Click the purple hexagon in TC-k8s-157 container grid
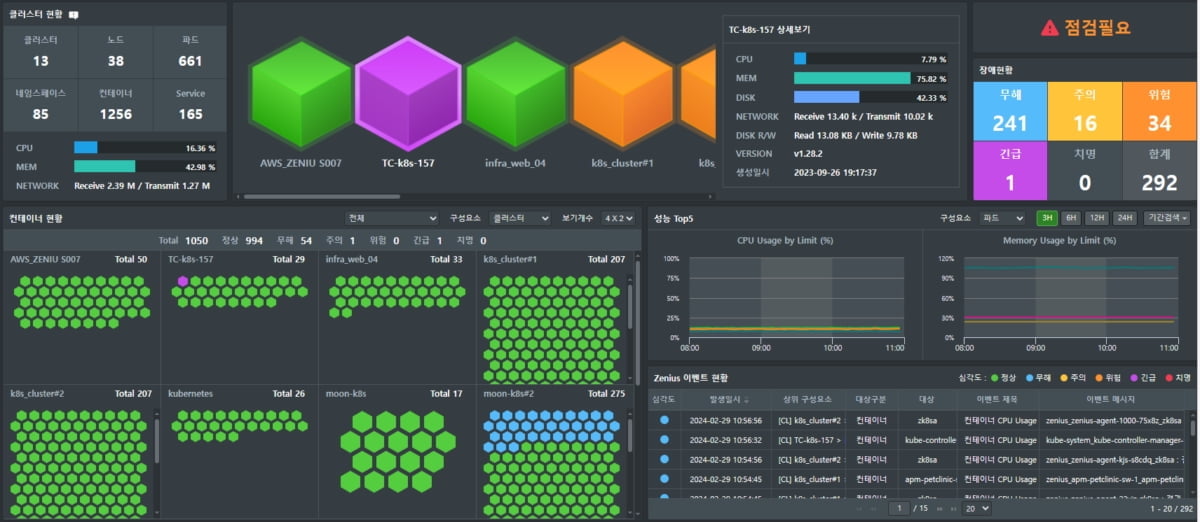Viewport: 1200px width, 522px height. tap(182, 281)
